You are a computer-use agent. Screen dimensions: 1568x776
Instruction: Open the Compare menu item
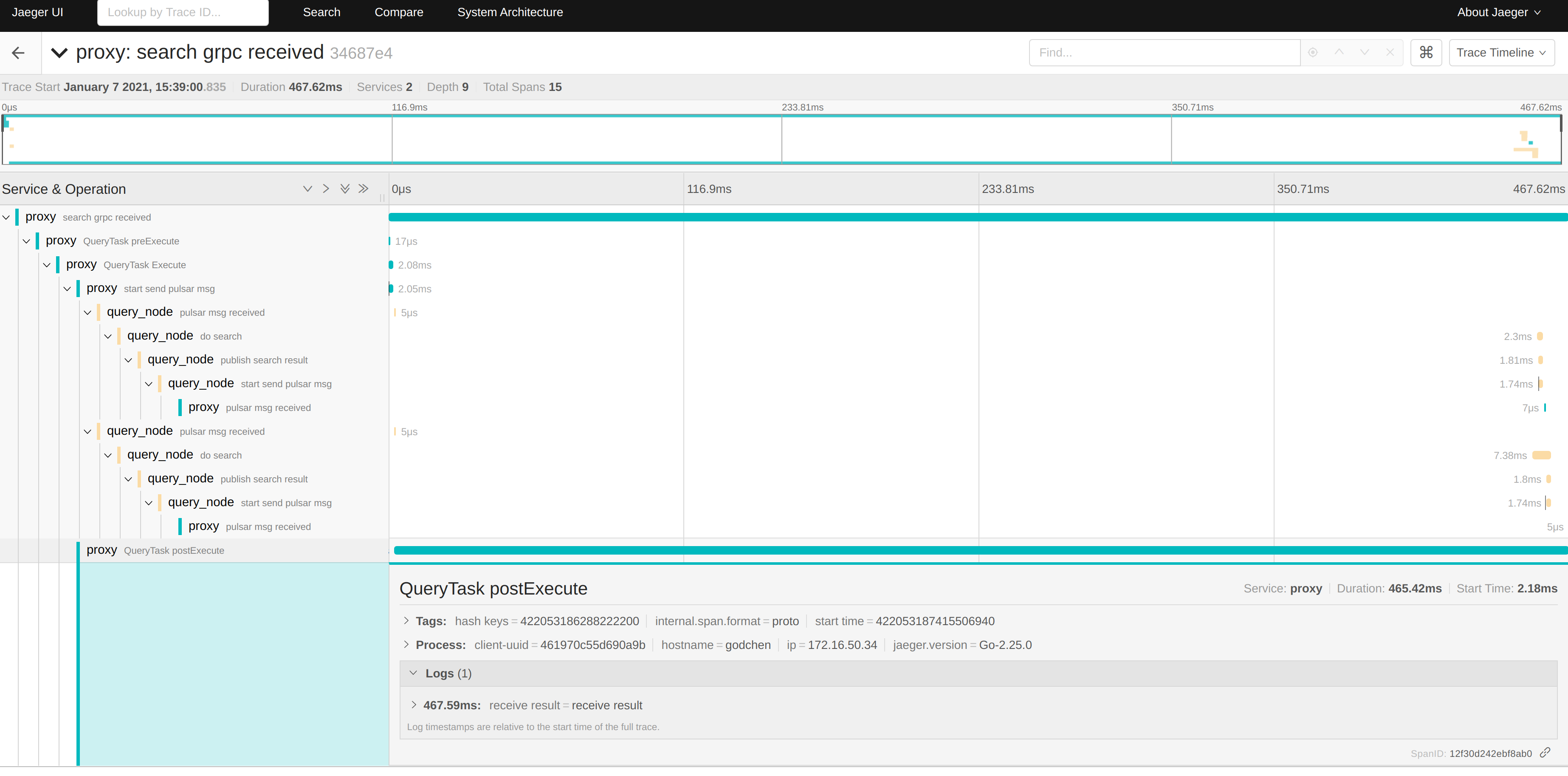point(399,12)
